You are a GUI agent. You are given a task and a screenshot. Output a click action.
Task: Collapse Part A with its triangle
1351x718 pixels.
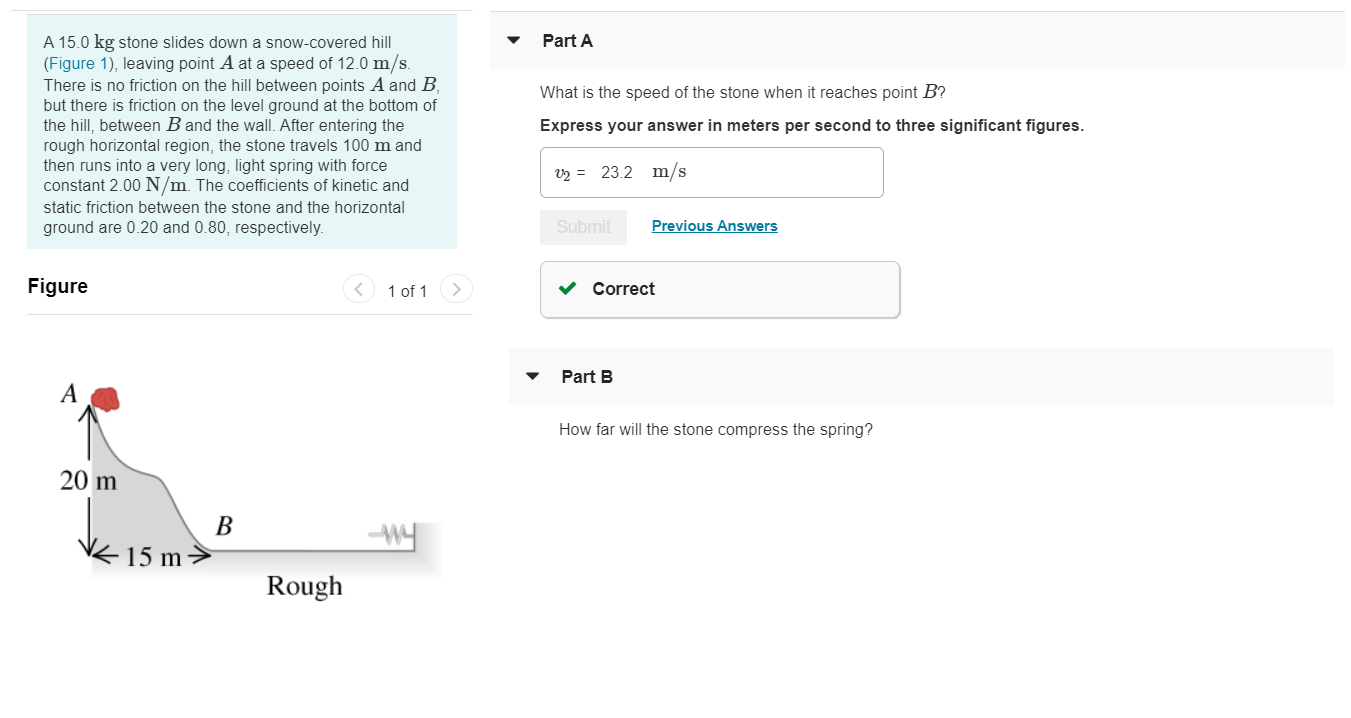[x=514, y=41]
